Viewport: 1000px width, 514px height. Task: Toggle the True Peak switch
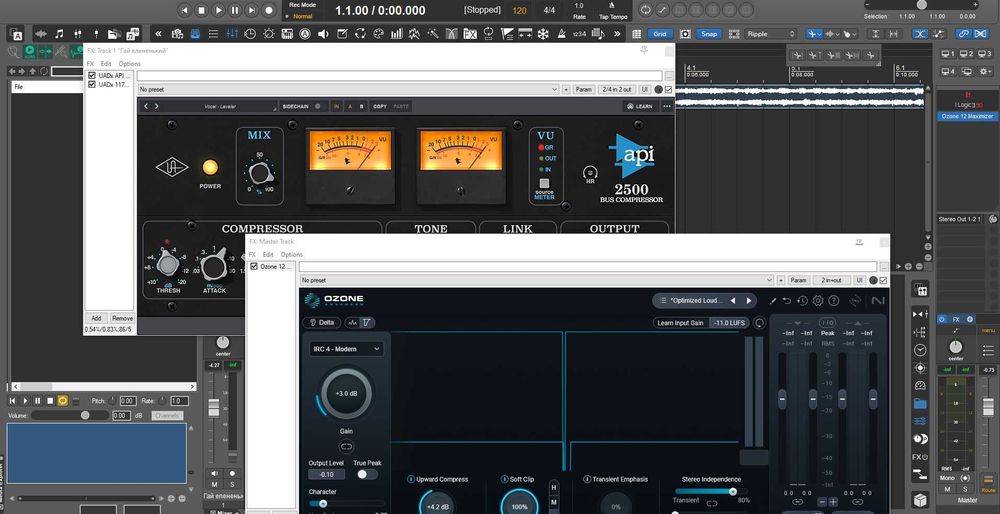(367, 474)
